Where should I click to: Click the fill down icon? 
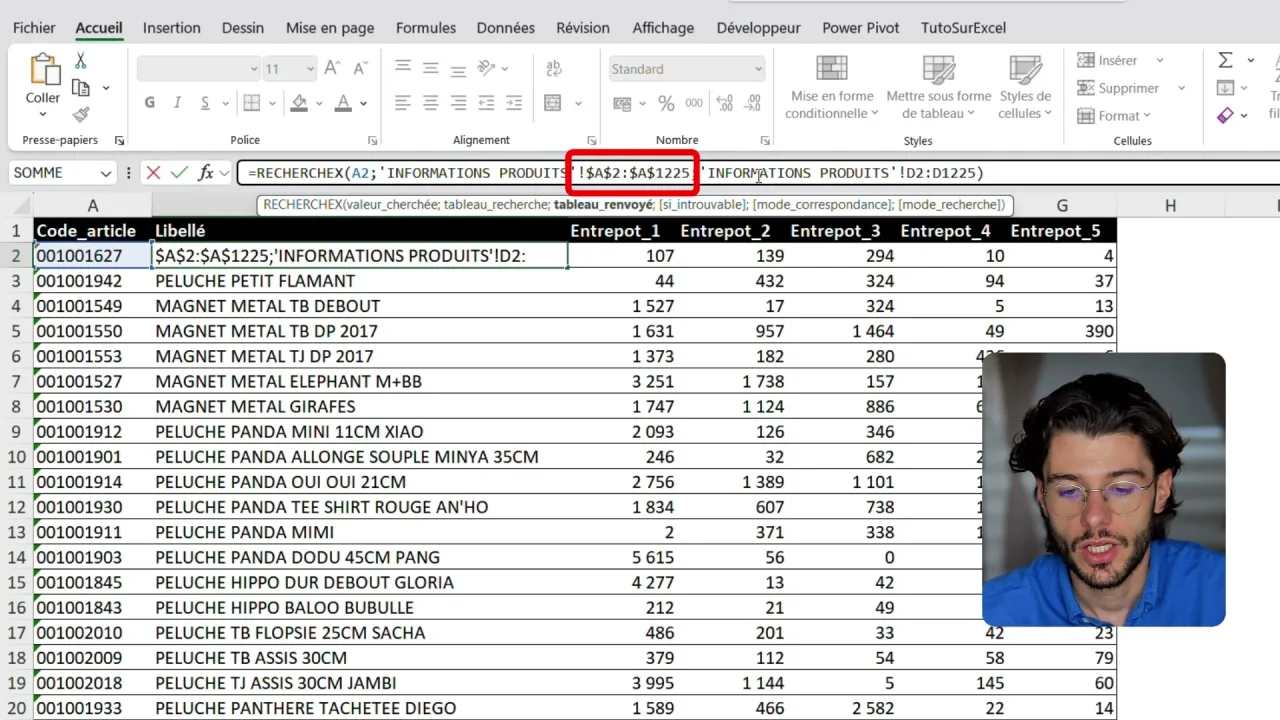click(1225, 88)
